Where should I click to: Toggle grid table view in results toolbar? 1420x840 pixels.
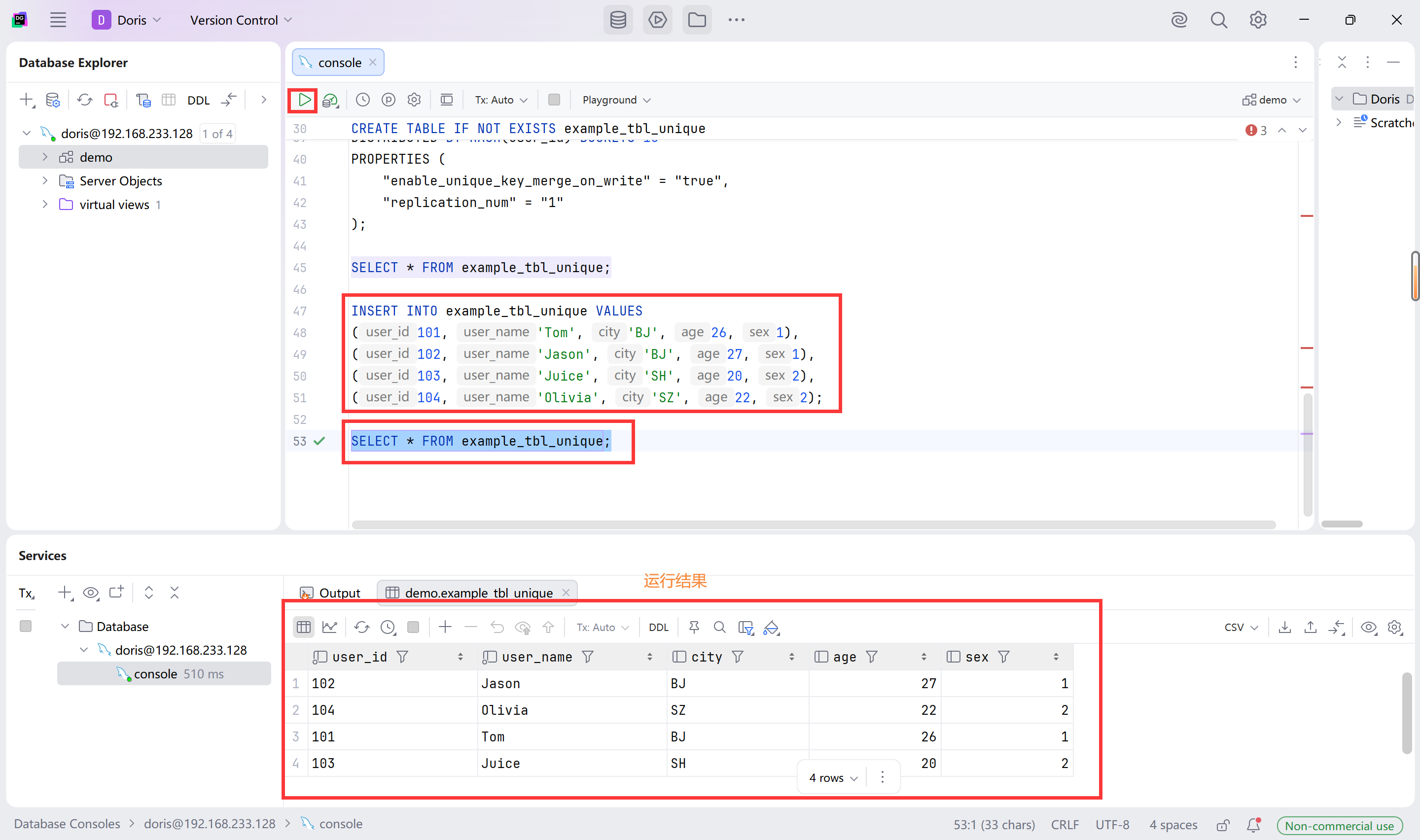coord(304,627)
